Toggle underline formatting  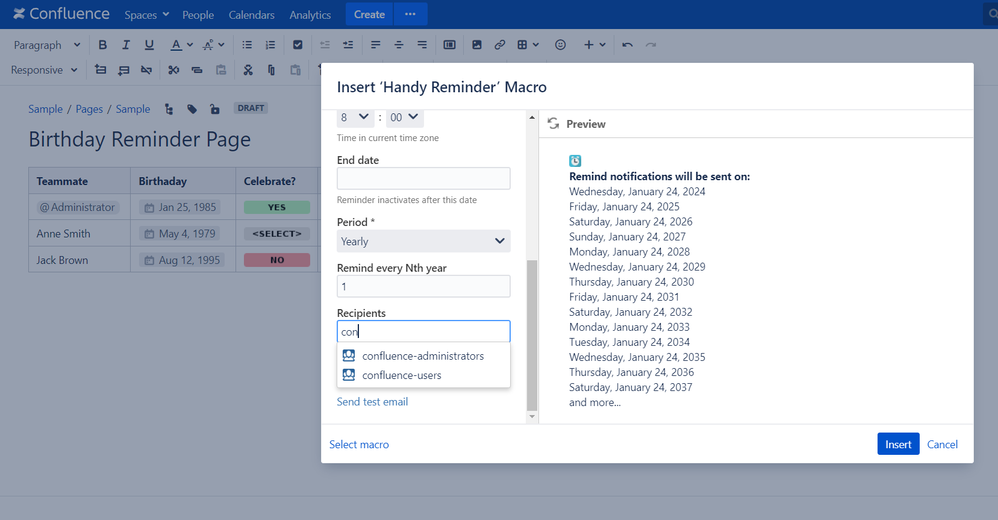pyautogui.click(x=149, y=45)
